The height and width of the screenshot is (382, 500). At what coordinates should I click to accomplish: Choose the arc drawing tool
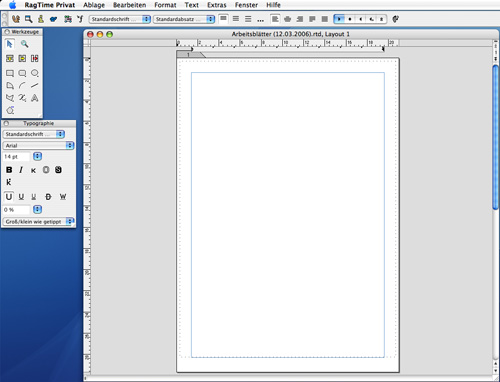pos(22,86)
